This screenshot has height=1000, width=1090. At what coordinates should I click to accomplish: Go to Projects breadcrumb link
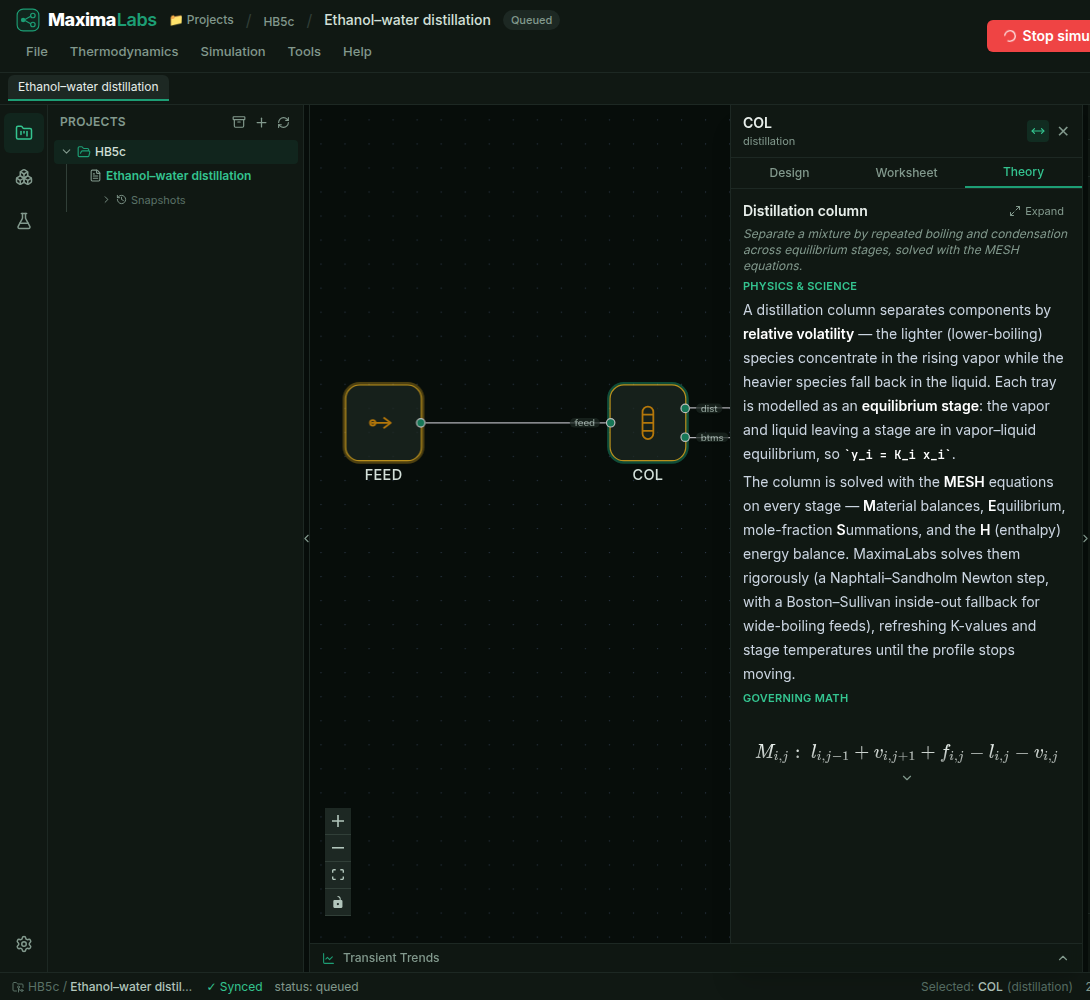click(x=202, y=20)
